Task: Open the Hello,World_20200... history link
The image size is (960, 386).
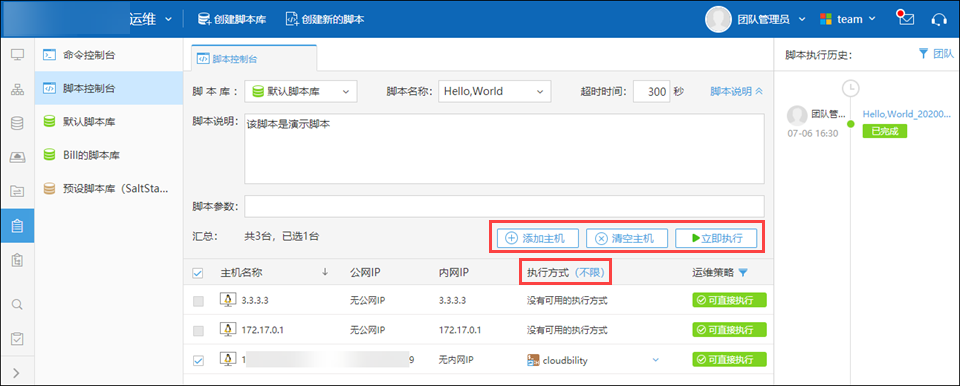Action: [x=907, y=114]
